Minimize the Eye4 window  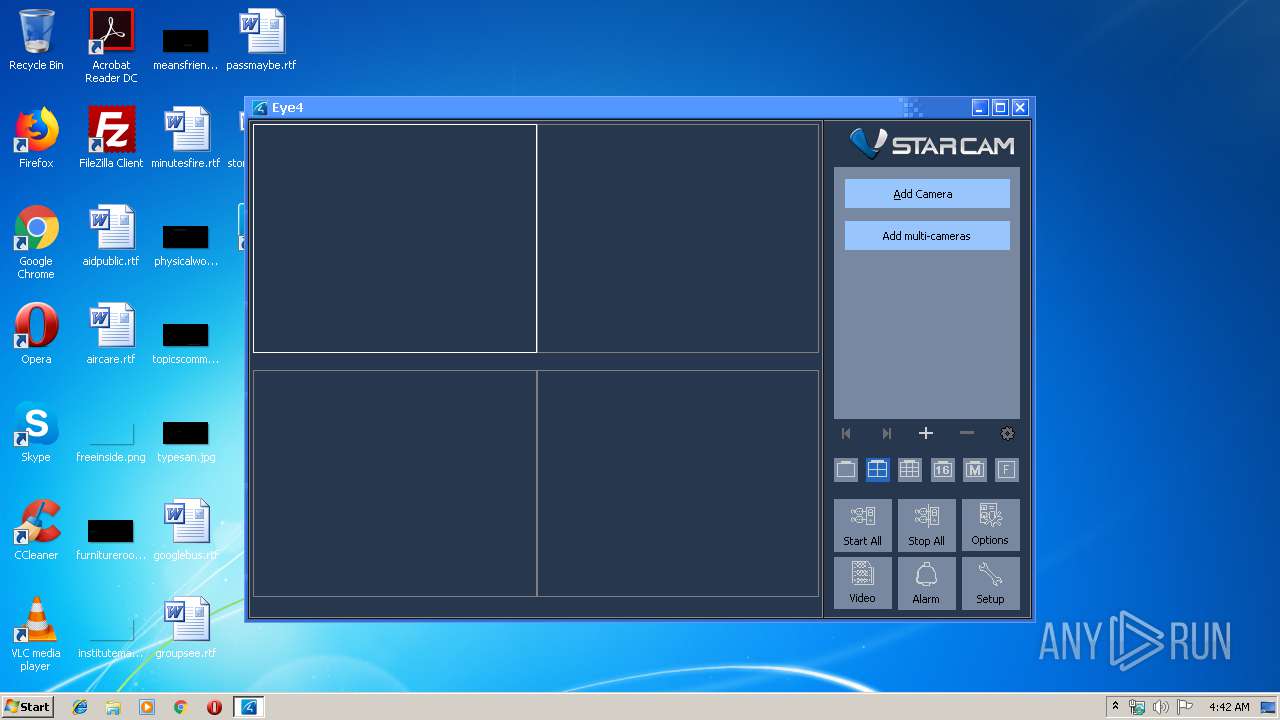tap(980, 108)
